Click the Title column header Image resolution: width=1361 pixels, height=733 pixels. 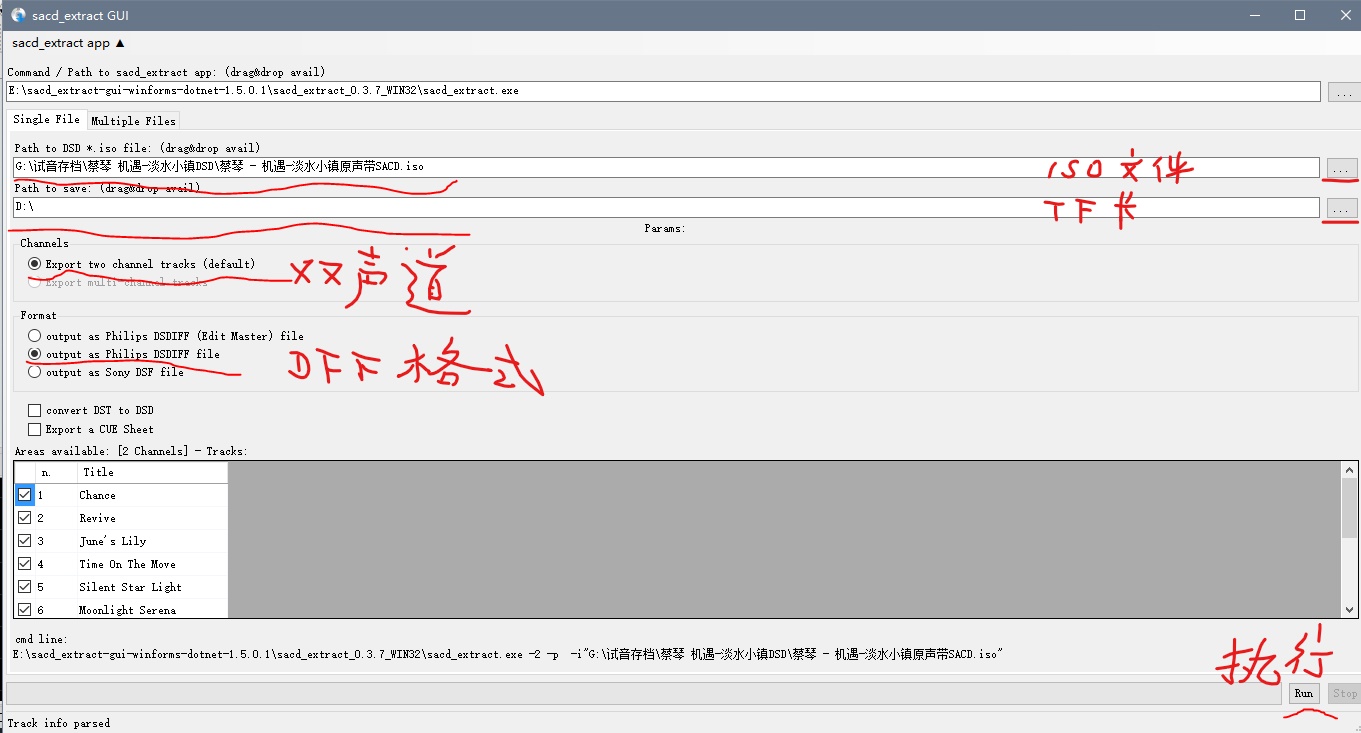[150, 472]
